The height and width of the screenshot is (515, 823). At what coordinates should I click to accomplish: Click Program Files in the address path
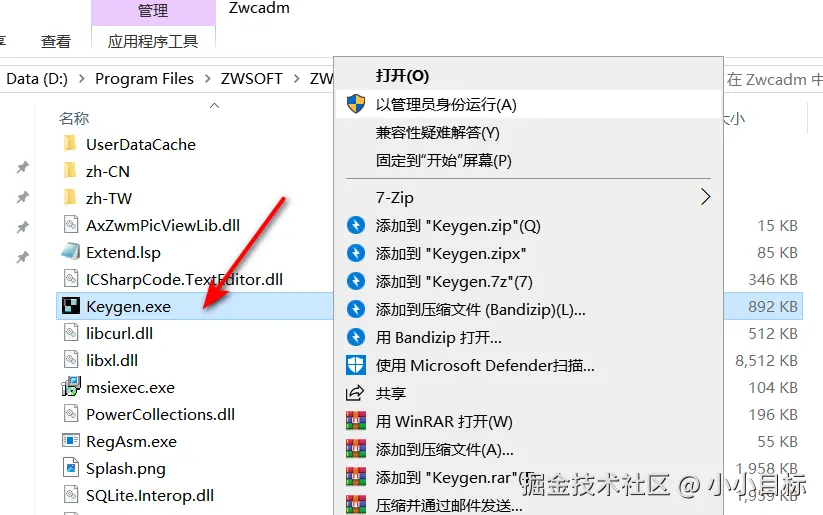point(144,79)
